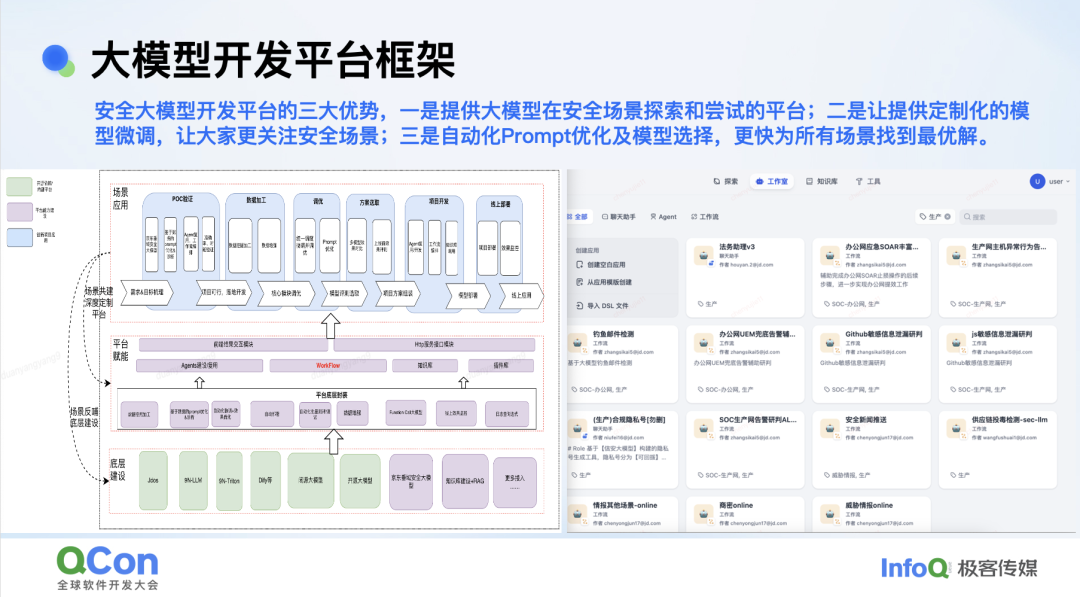Click the Jdos box in diagram
This screenshot has height=597, width=1080.
[x=153, y=481]
